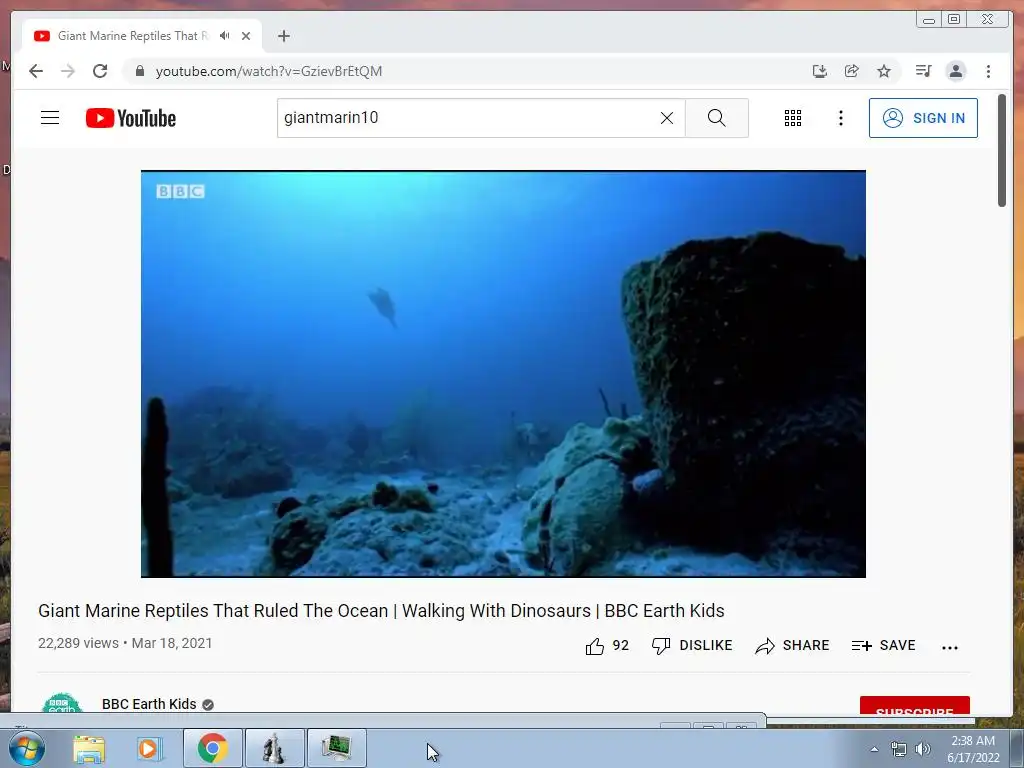Go back to the previous page
The image size is (1024, 768).
[36, 71]
